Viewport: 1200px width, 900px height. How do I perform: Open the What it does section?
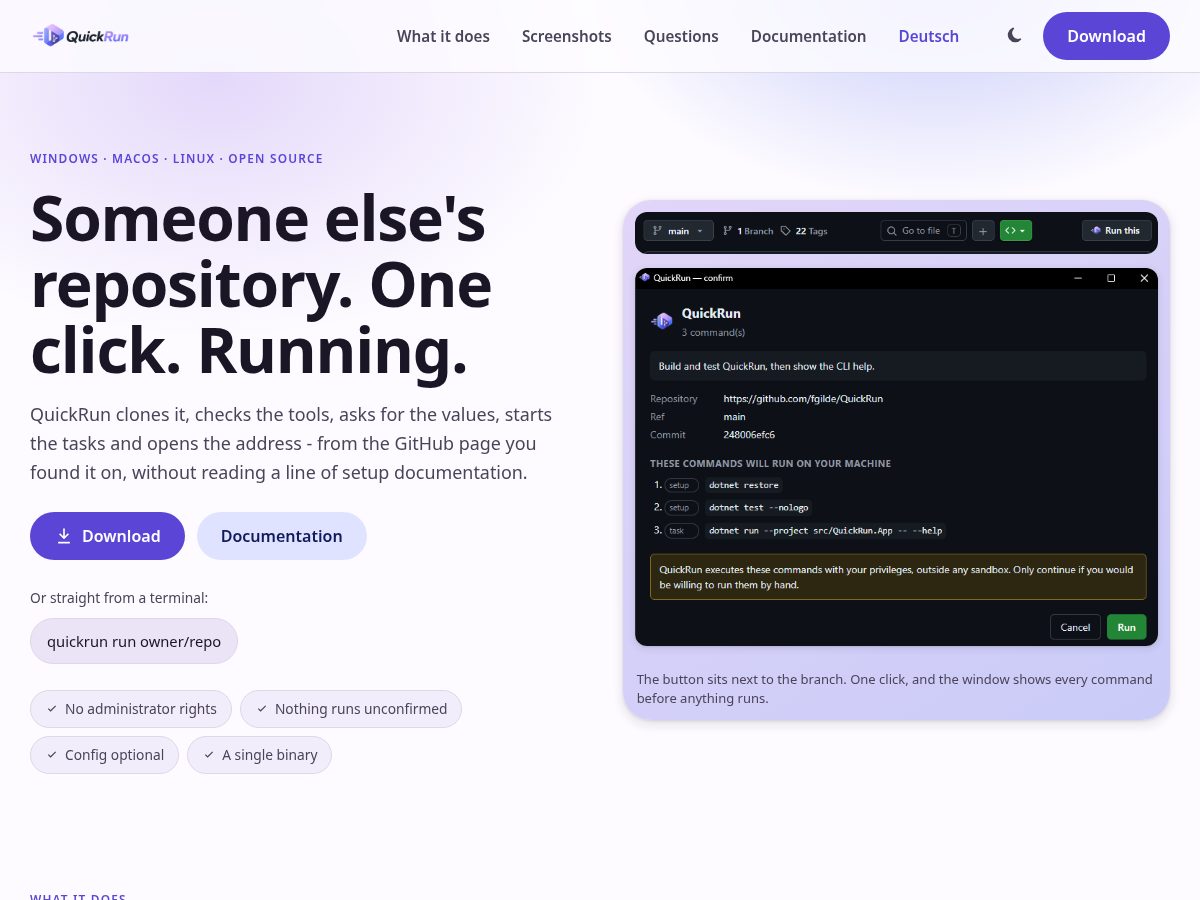(x=443, y=36)
